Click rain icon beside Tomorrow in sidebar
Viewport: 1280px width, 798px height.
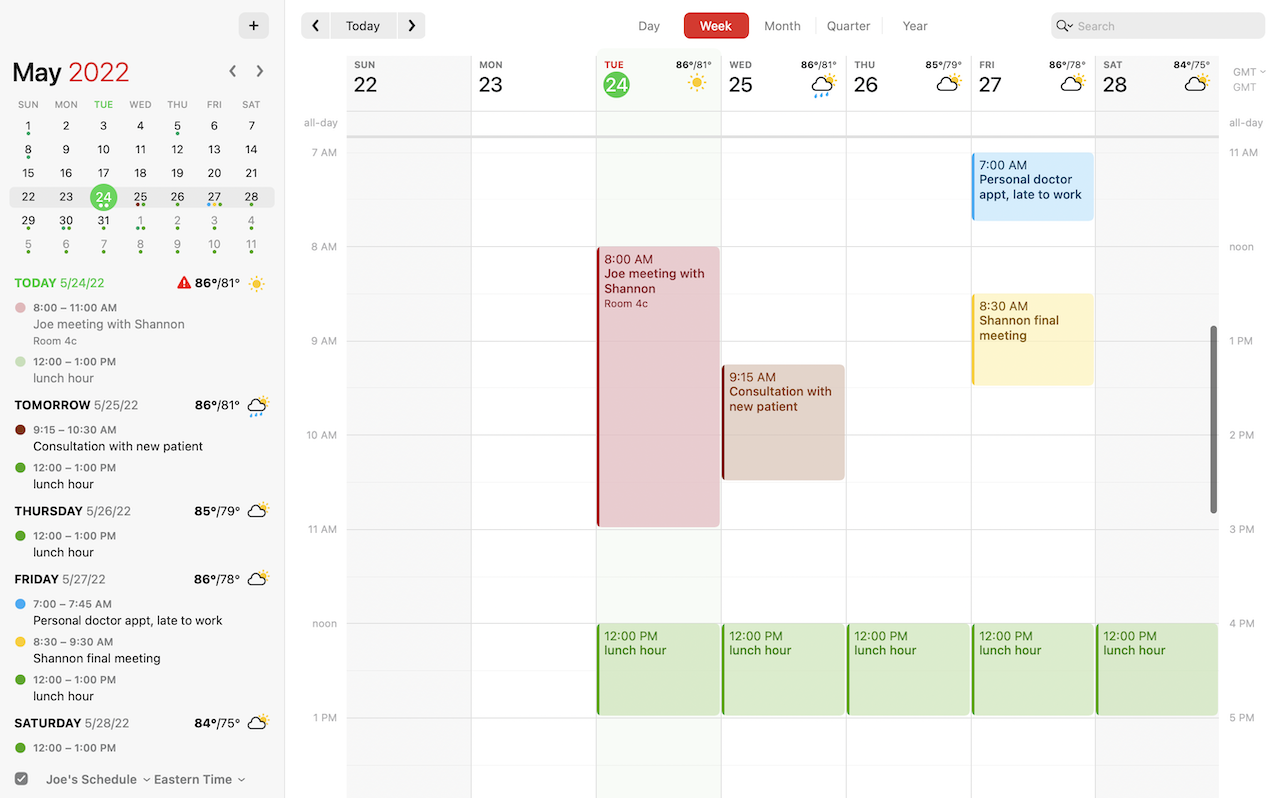tap(258, 406)
